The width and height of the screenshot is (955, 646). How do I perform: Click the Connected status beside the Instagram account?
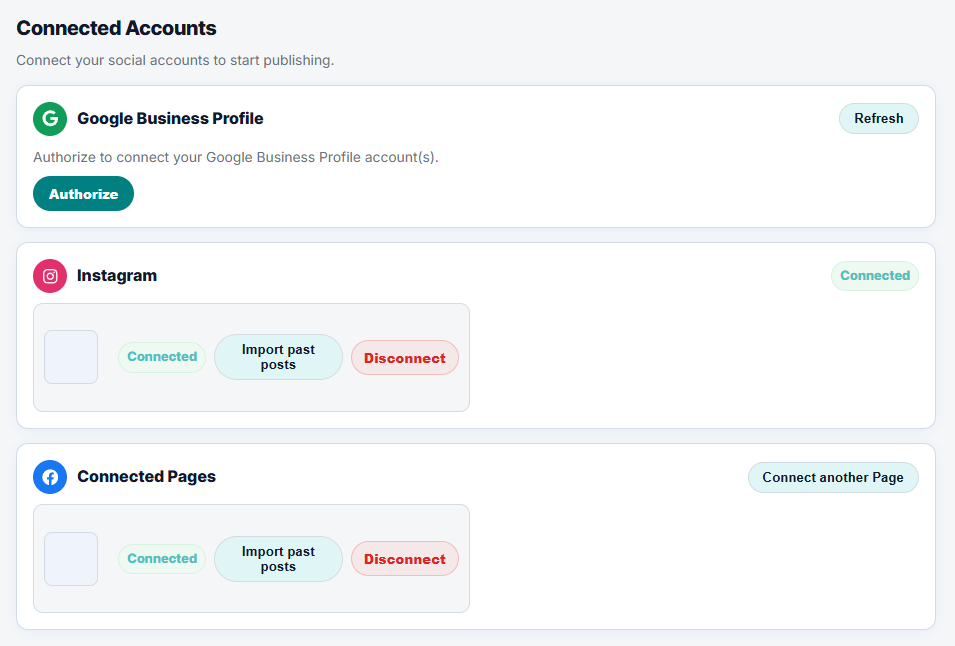pos(161,356)
